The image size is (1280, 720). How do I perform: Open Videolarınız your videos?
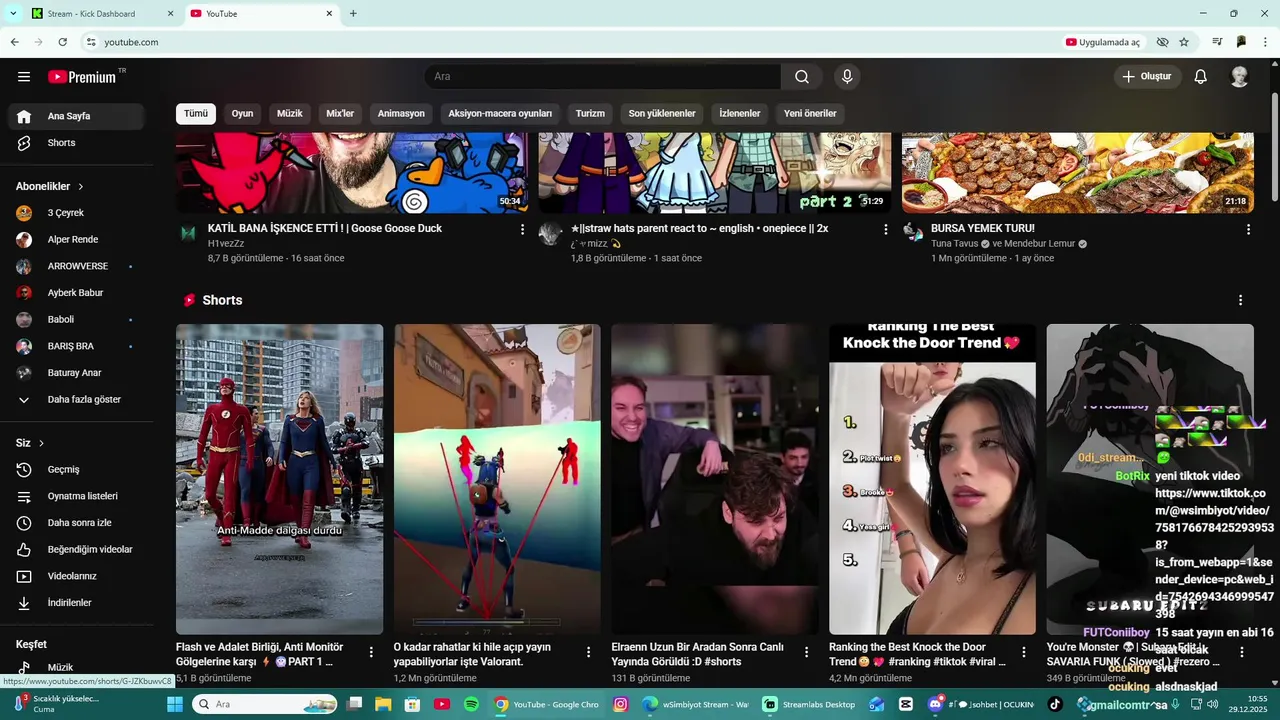pyautogui.click(x=76, y=576)
